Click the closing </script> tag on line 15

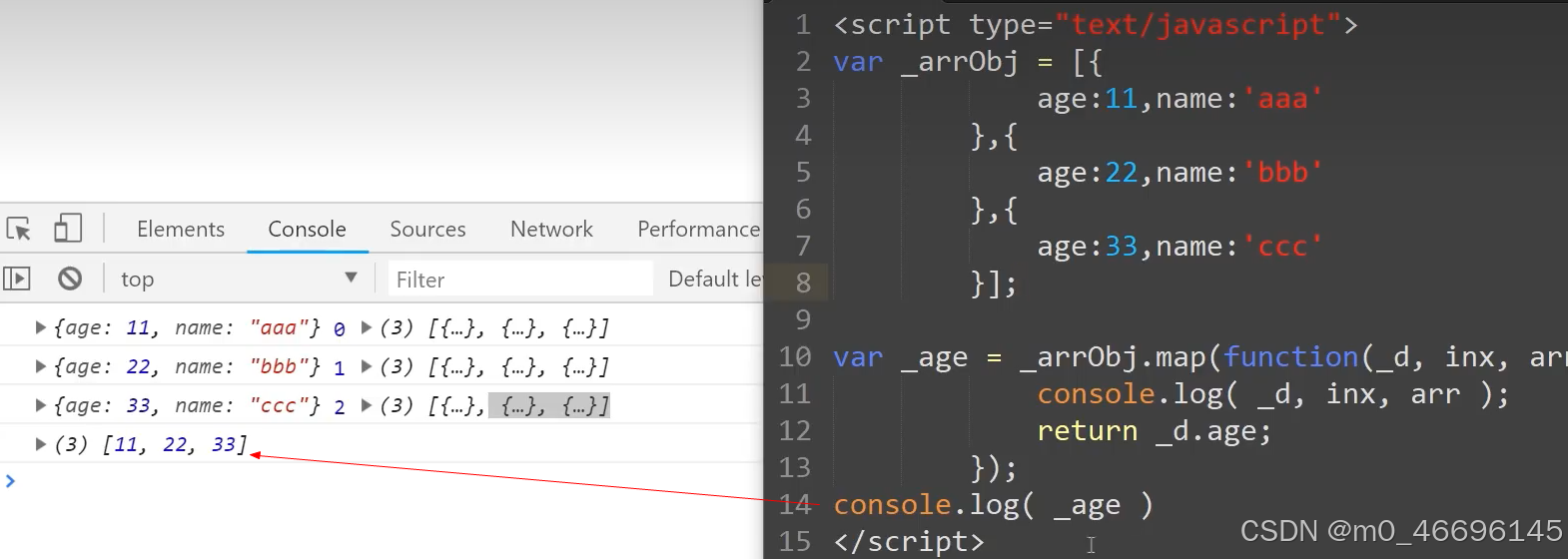click(x=909, y=541)
